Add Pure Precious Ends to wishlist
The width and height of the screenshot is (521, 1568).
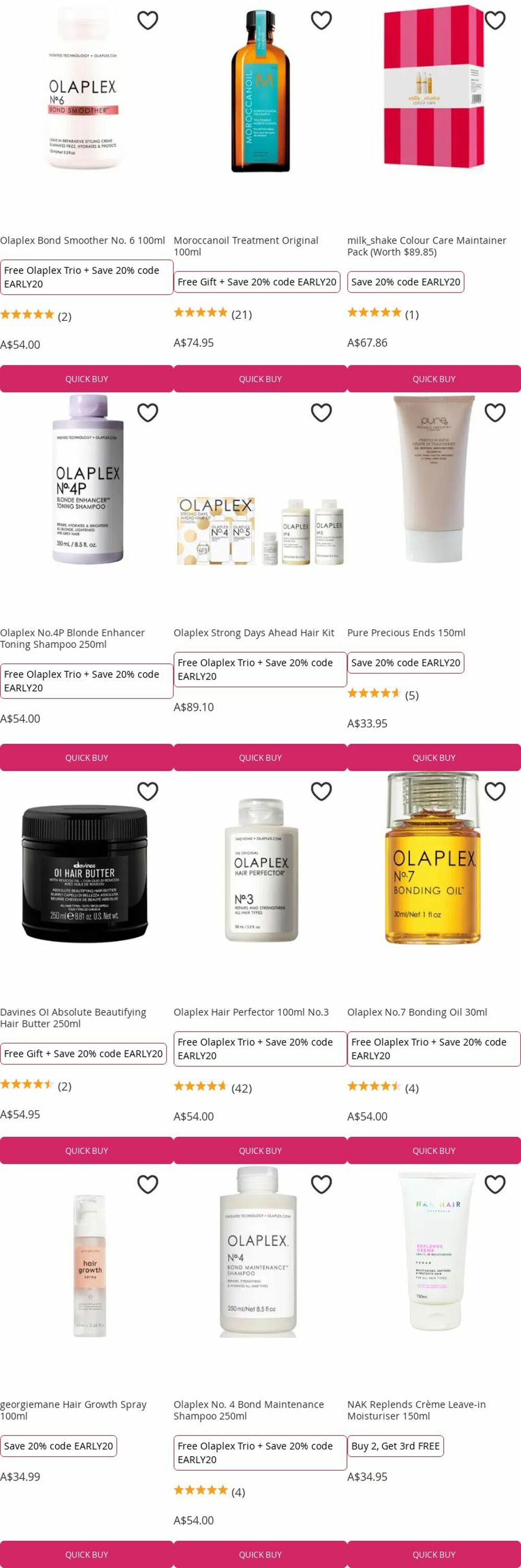click(x=495, y=413)
